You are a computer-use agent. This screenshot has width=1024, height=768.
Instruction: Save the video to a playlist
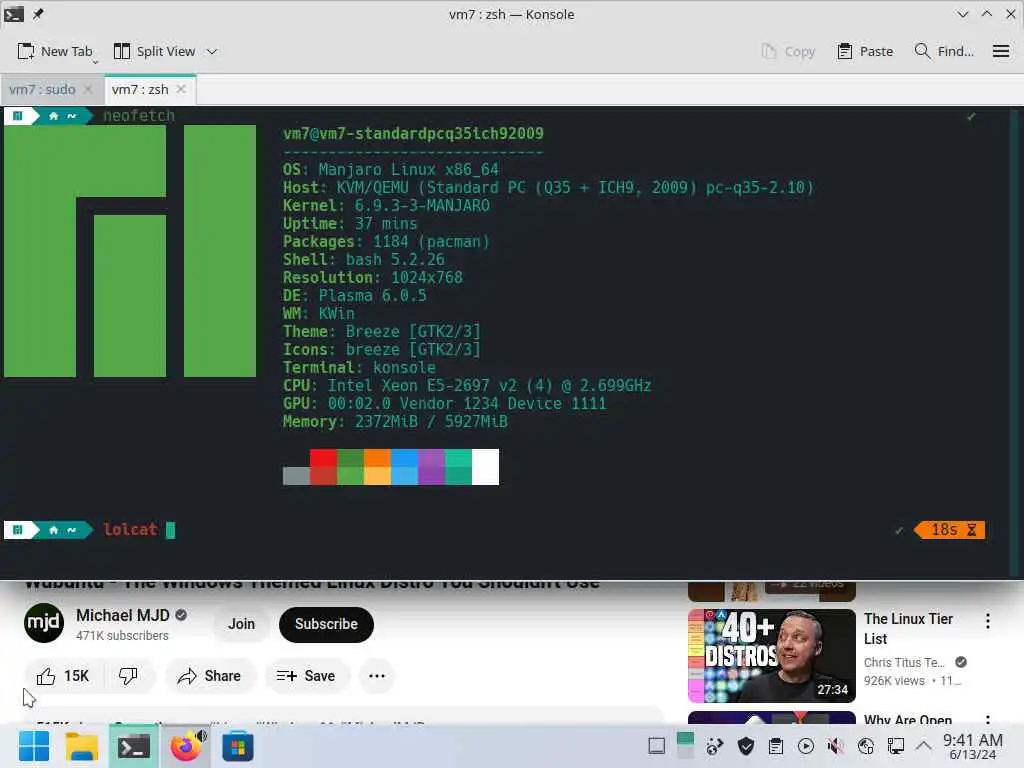(x=306, y=676)
